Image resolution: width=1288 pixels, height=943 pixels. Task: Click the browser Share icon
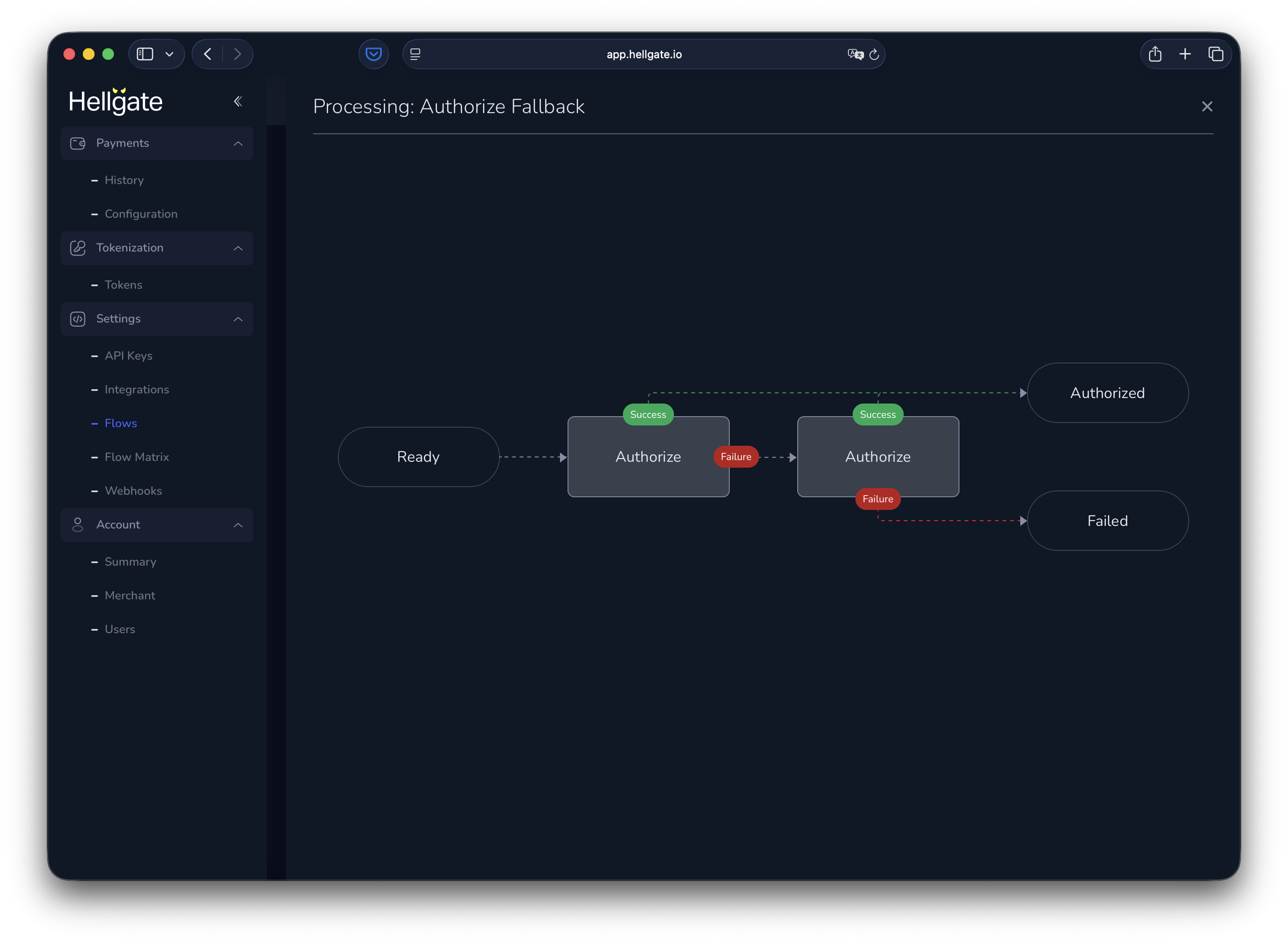[x=1155, y=54]
